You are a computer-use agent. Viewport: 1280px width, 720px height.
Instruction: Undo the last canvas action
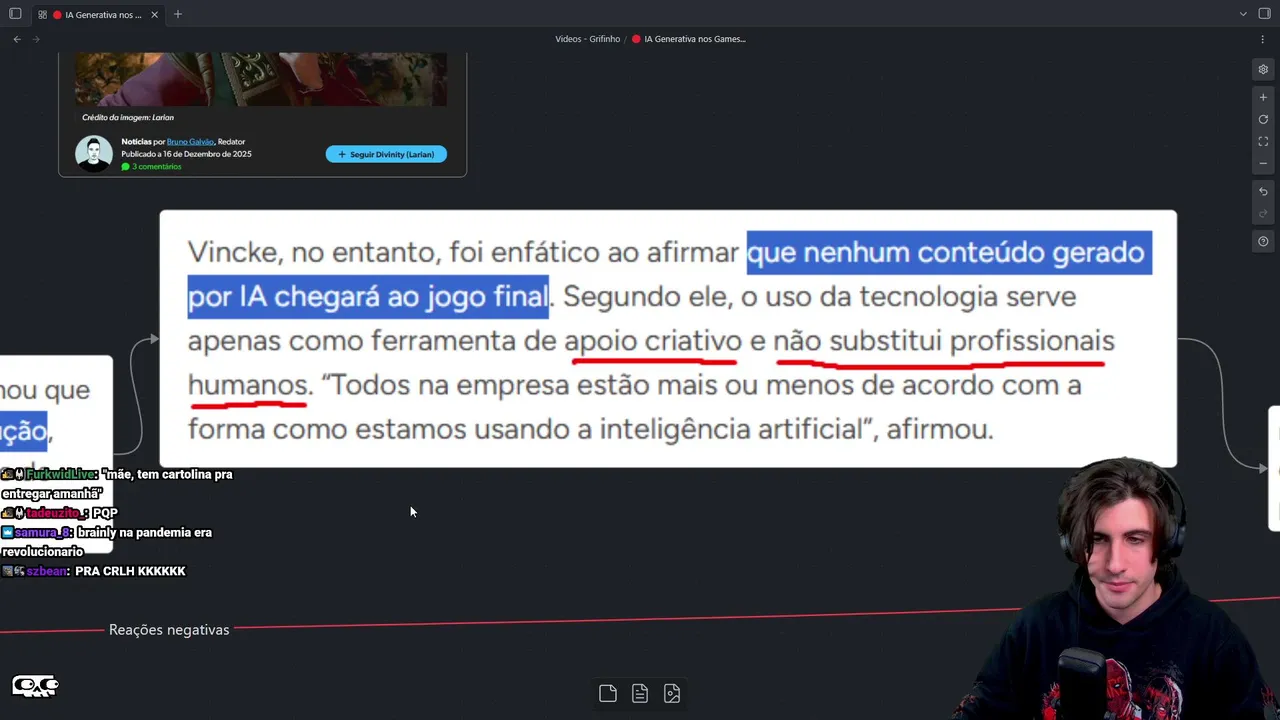(x=1263, y=192)
